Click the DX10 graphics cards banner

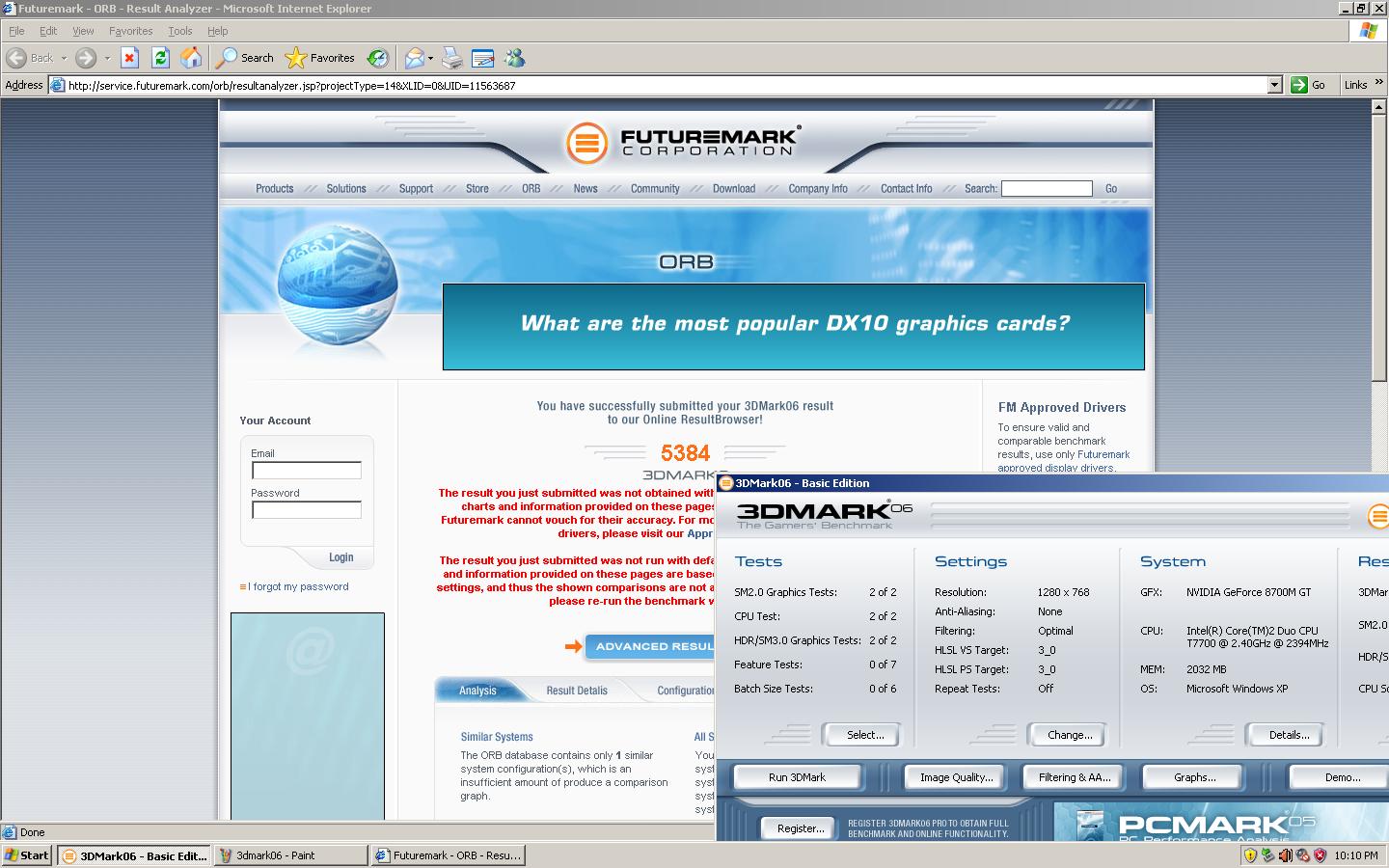coord(794,326)
